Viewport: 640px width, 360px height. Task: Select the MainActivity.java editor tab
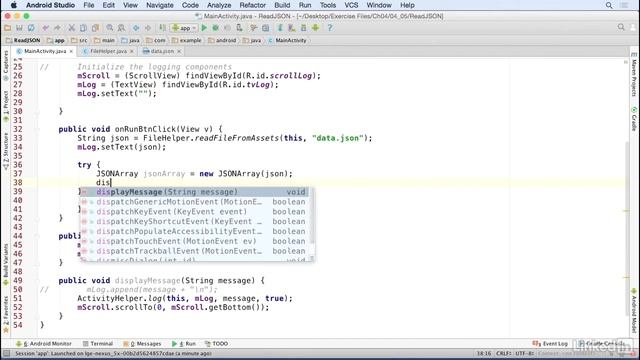tap(44, 51)
